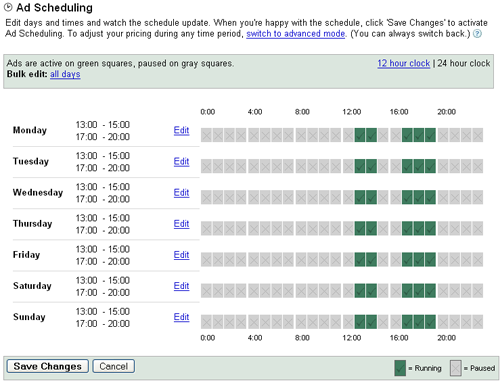The image size is (500, 383).
Task: Edit Friday's schedule
Action: (x=181, y=255)
